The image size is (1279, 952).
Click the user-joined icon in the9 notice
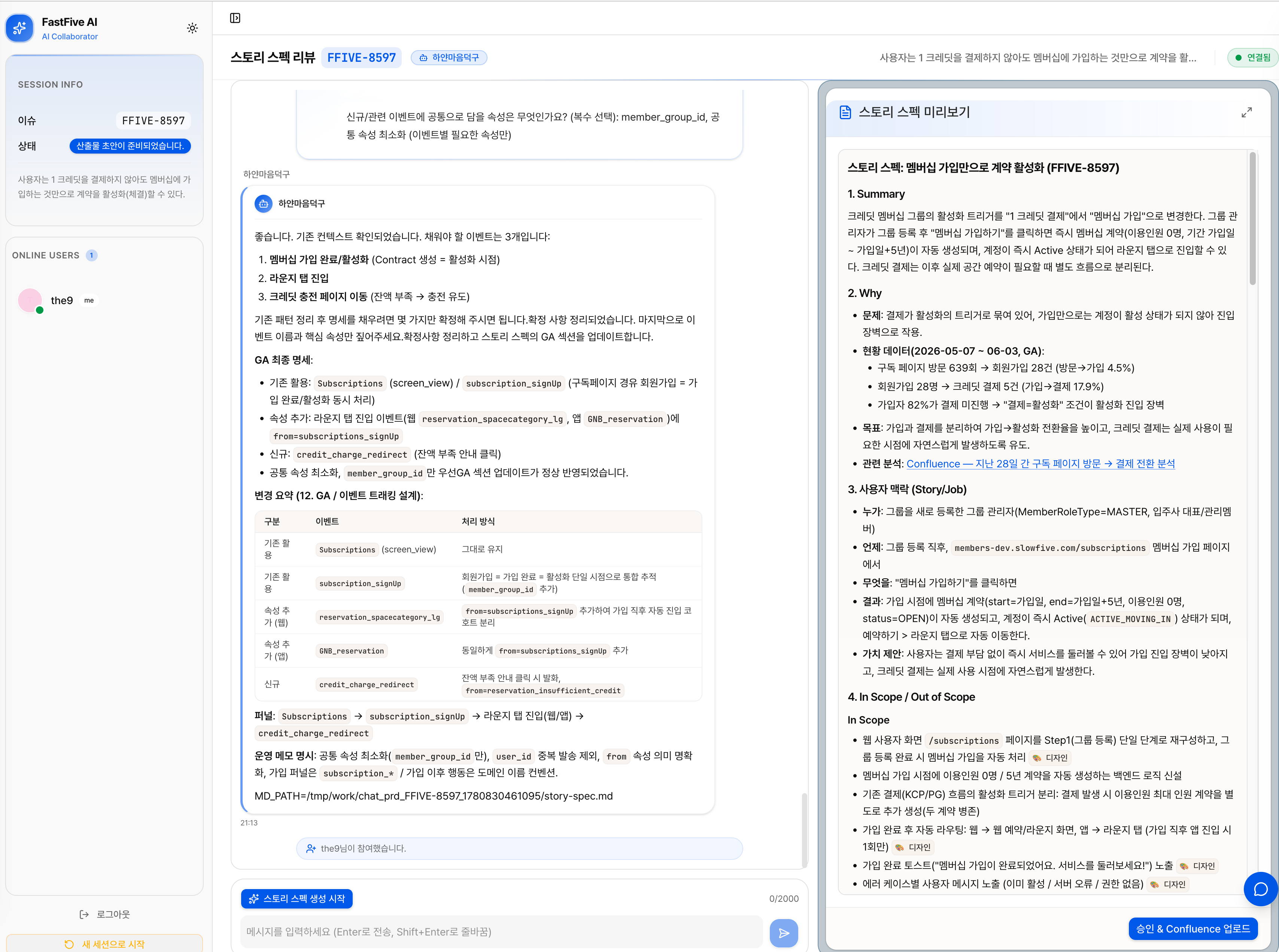pyautogui.click(x=311, y=849)
